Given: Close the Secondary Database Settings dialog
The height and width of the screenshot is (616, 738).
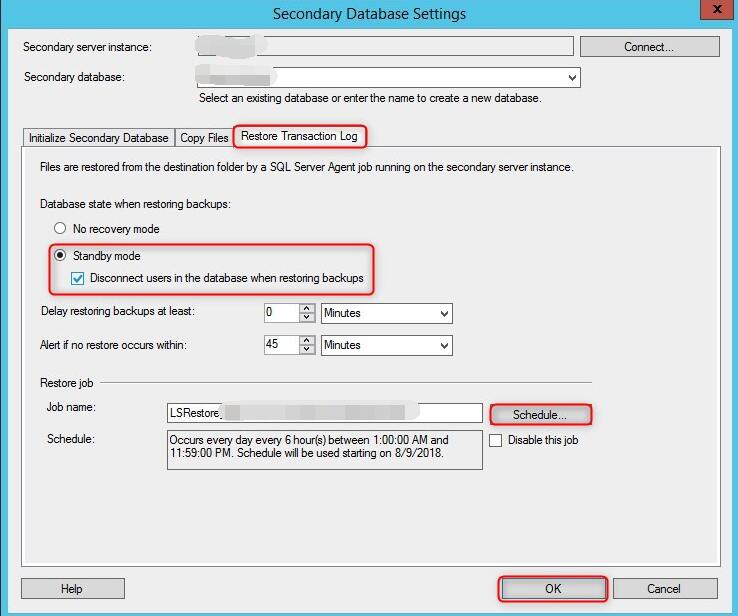Looking at the screenshot, I should pyautogui.click(x=714, y=10).
